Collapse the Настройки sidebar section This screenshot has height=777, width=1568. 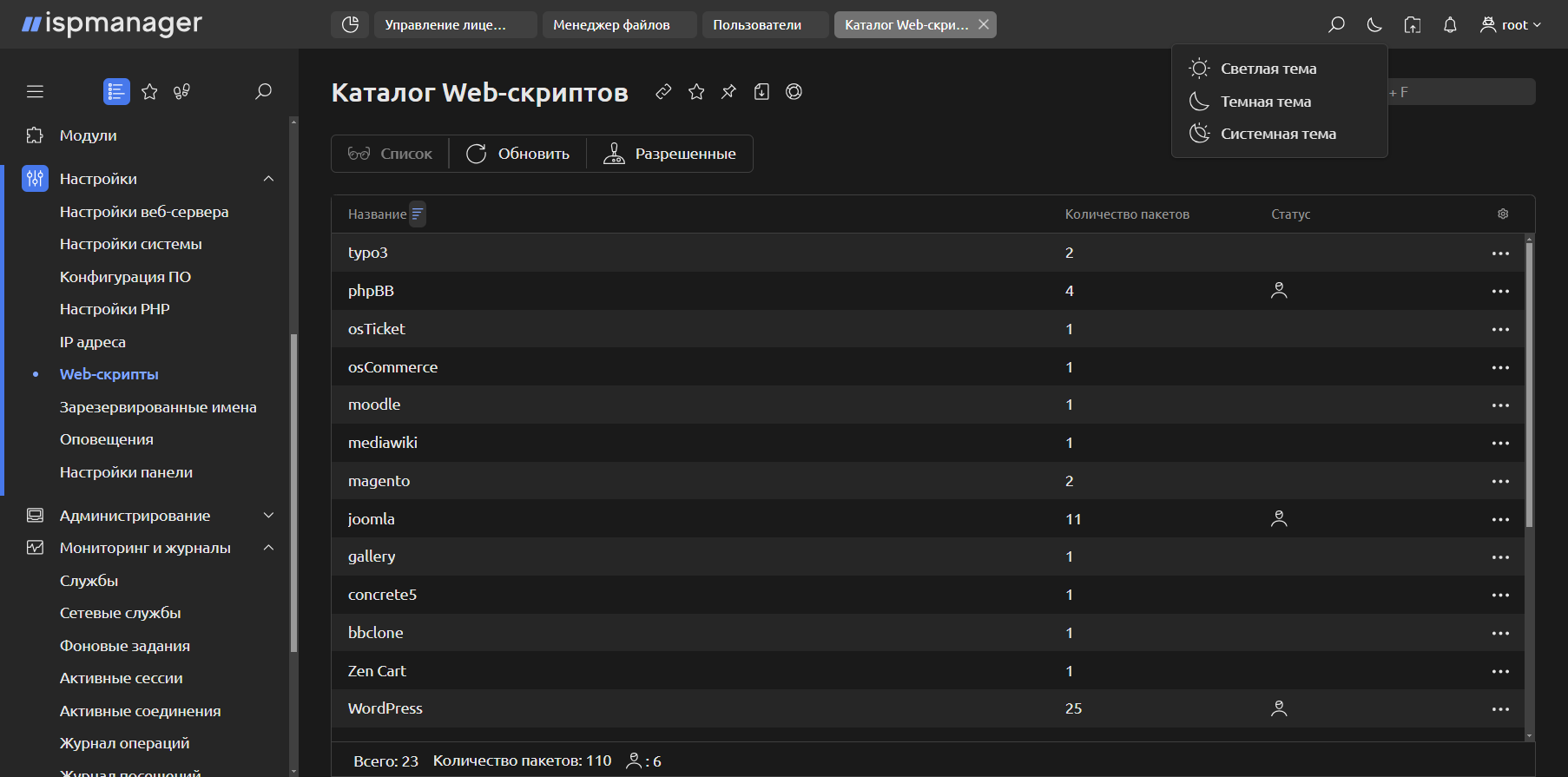(268, 179)
